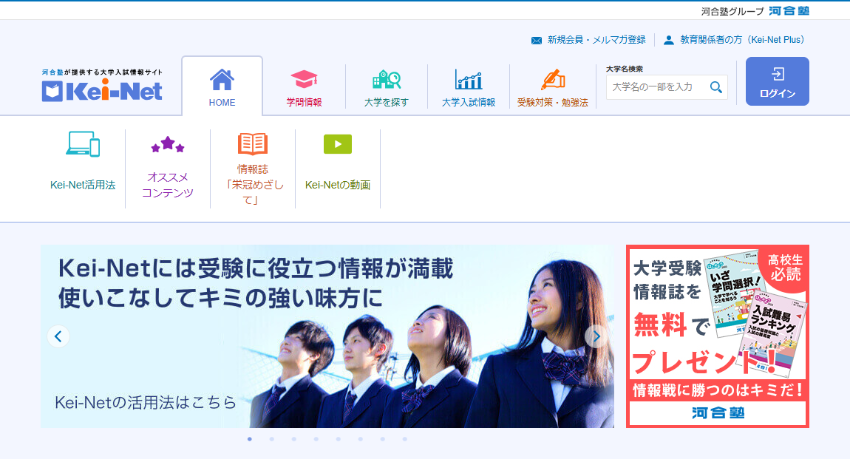
Task: Open Kei-Netの動画 text link
Action: (338, 185)
